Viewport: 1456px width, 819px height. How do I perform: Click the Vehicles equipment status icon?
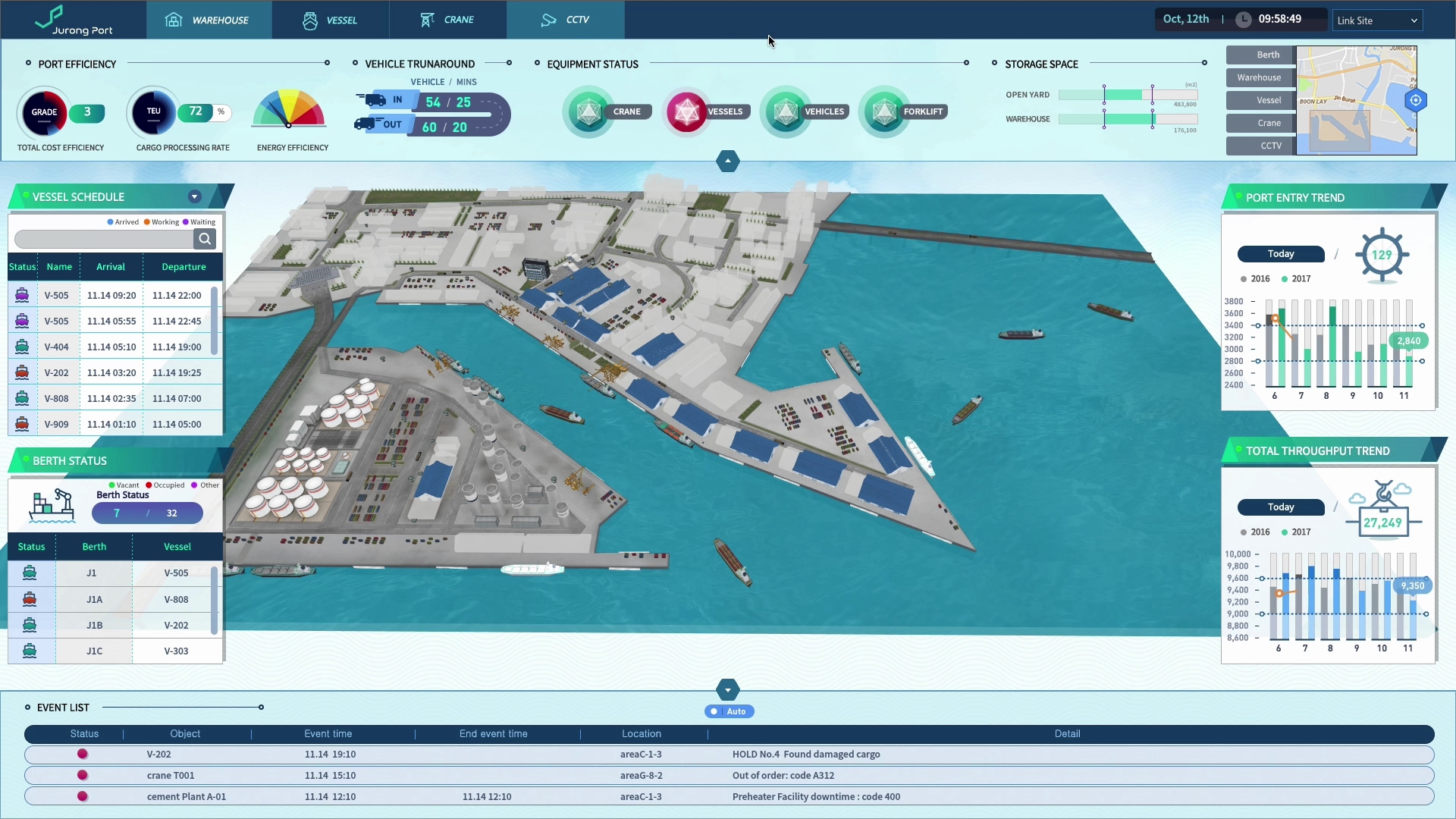786,112
